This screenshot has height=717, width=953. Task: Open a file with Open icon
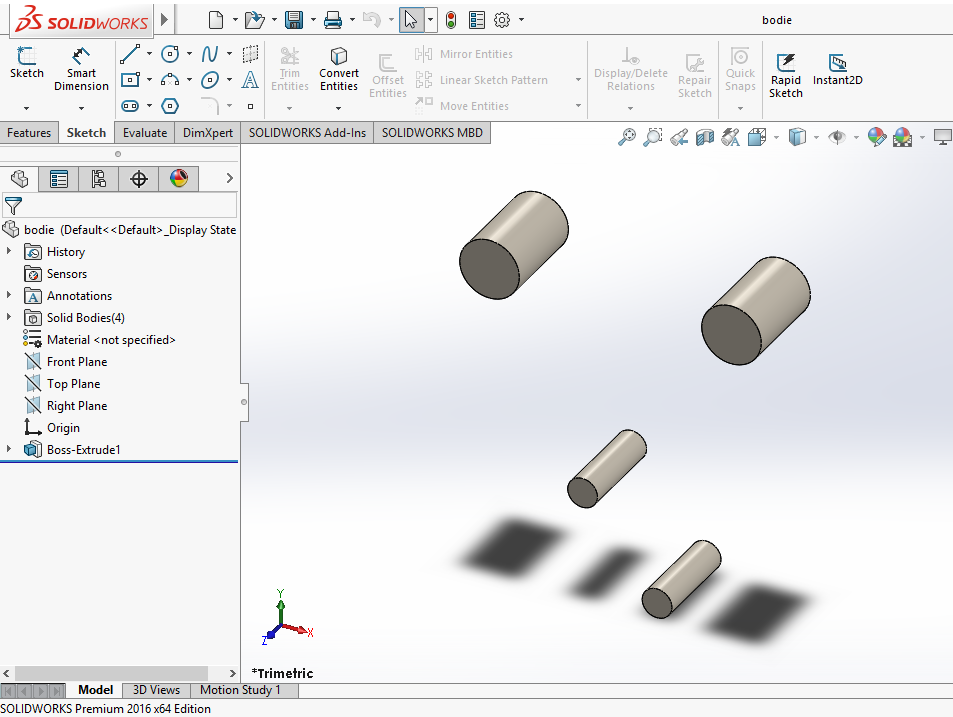[x=254, y=20]
